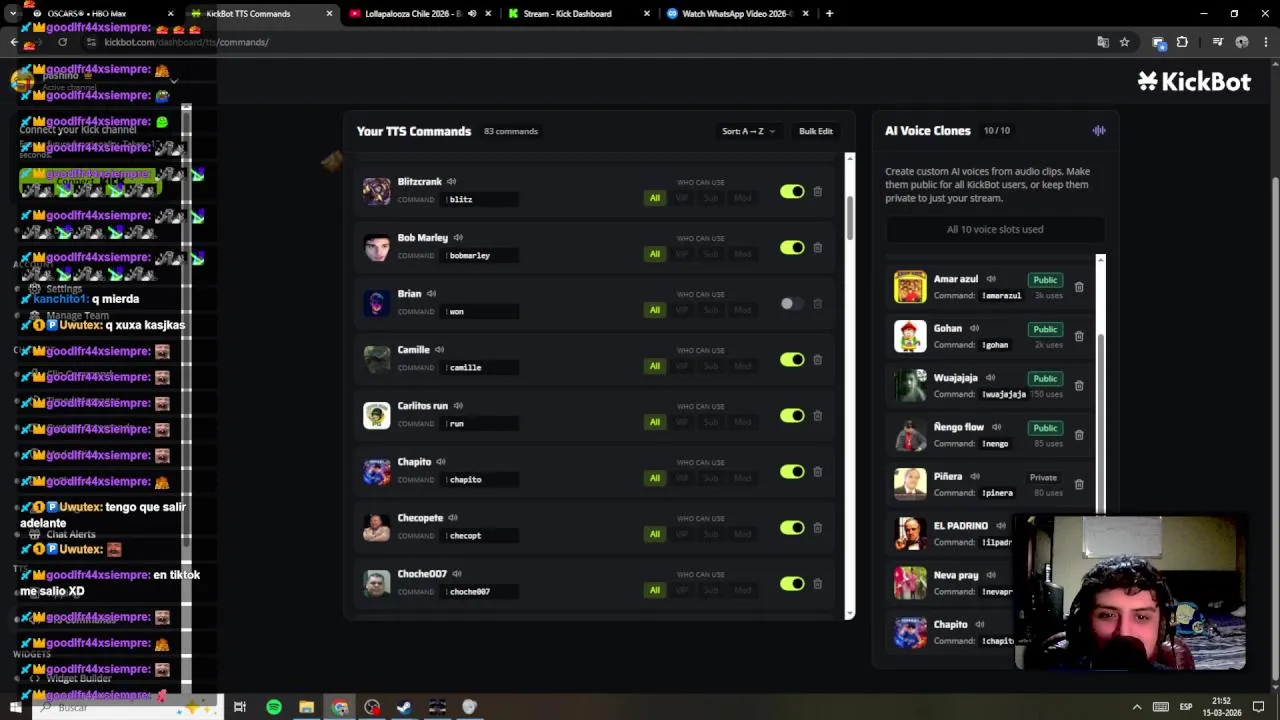
Task: Delete the Wuajajaja voice clone
Action: pyautogui.click(x=1079, y=385)
